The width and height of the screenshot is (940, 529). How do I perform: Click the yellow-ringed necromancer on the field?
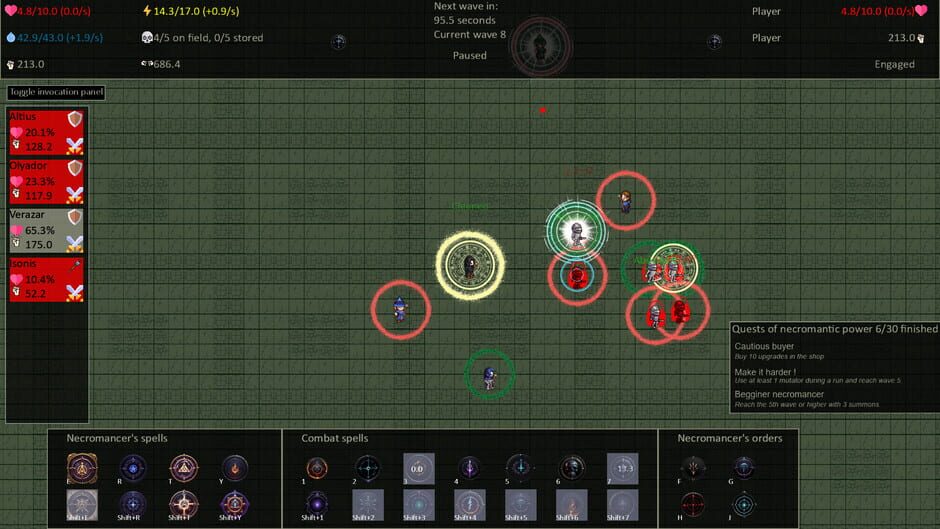coord(469,265)
